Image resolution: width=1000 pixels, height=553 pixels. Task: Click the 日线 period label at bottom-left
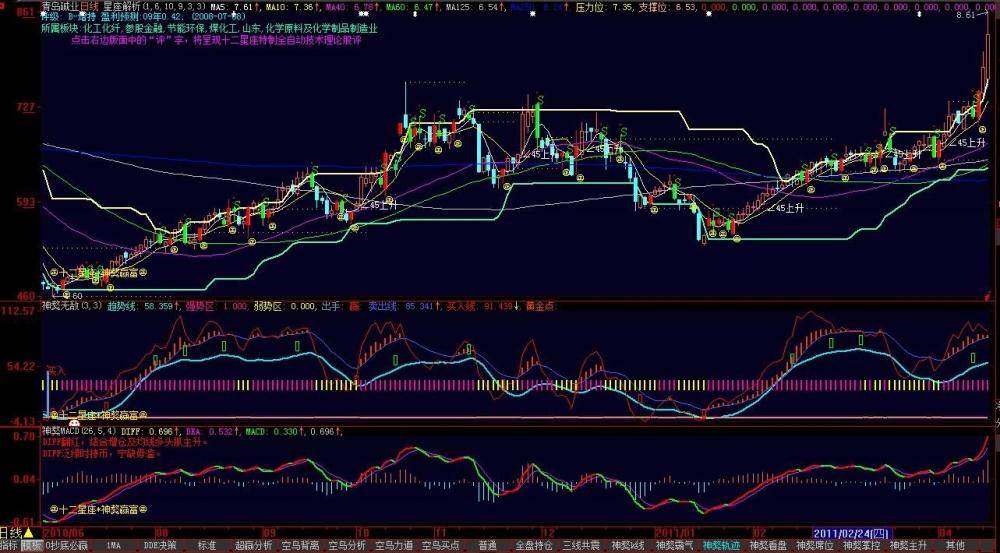[11, 533]
